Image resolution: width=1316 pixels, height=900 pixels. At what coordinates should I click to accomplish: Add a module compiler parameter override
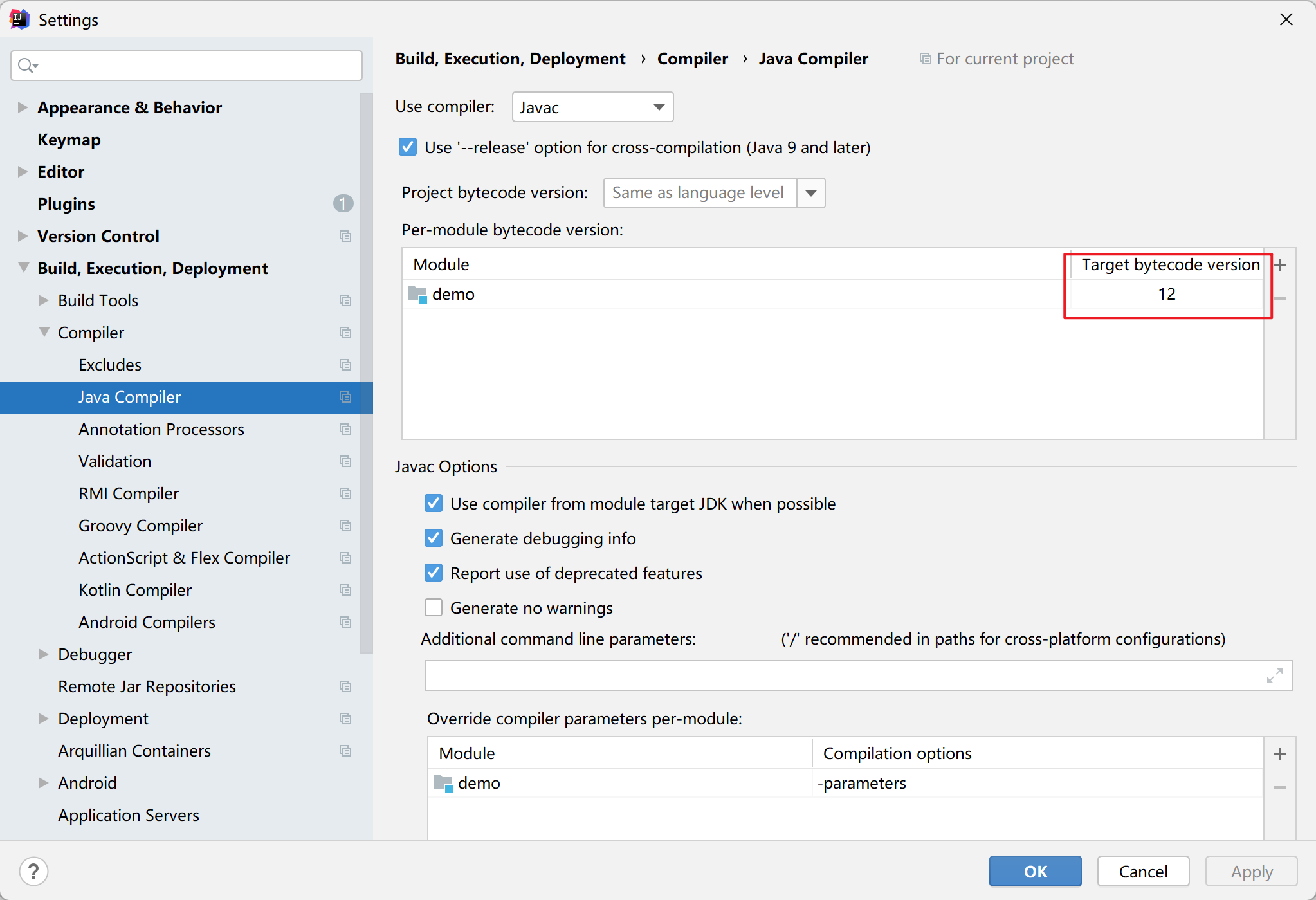click(1280, 754)
